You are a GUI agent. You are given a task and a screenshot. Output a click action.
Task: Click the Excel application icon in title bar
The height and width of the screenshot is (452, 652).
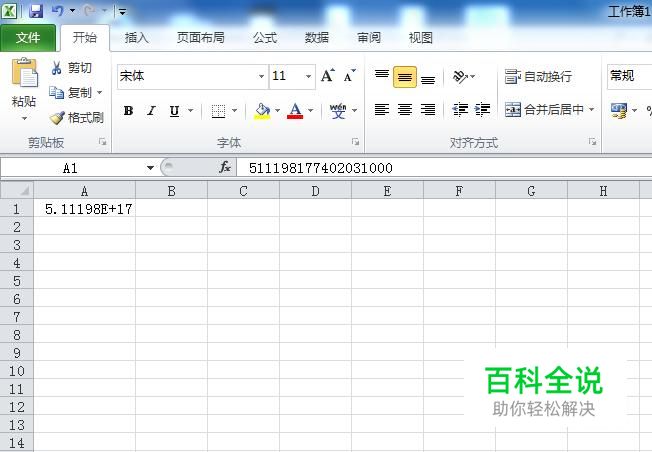(x=9, y=11)
